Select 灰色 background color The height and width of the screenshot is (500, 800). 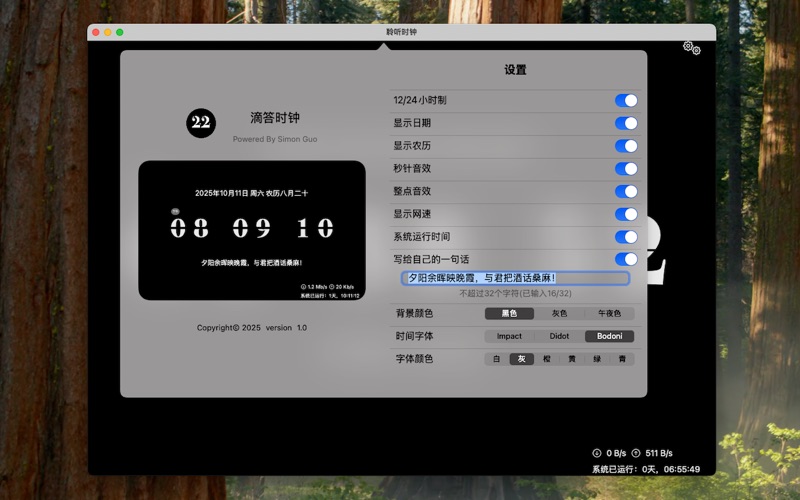559,313
